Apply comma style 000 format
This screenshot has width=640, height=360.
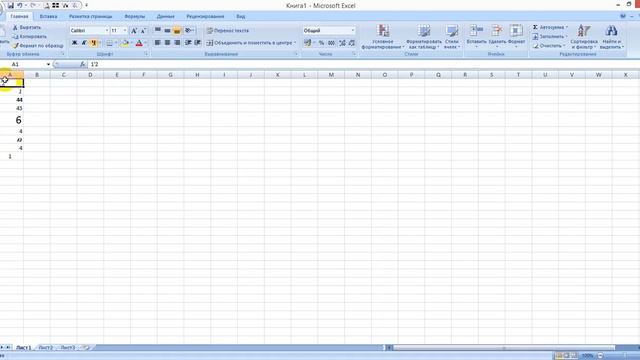tap(331, 43)
